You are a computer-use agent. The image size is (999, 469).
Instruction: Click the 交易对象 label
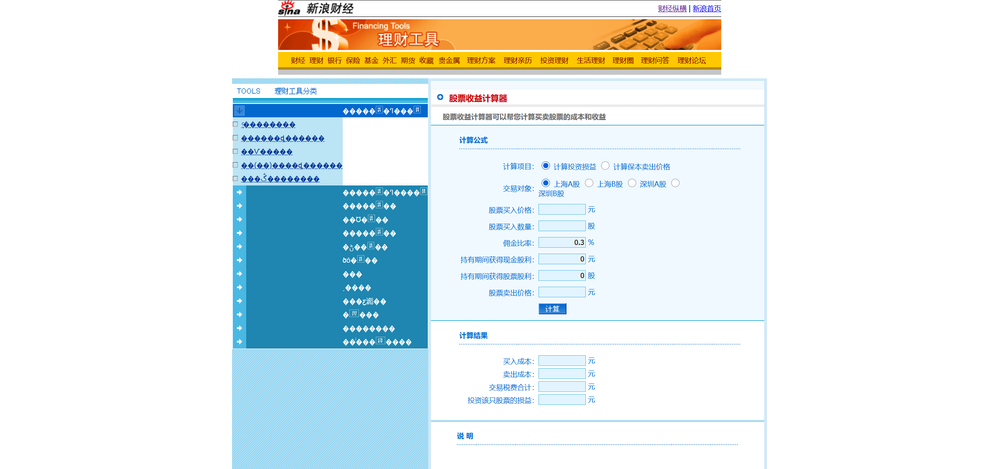tap(519, 188)
